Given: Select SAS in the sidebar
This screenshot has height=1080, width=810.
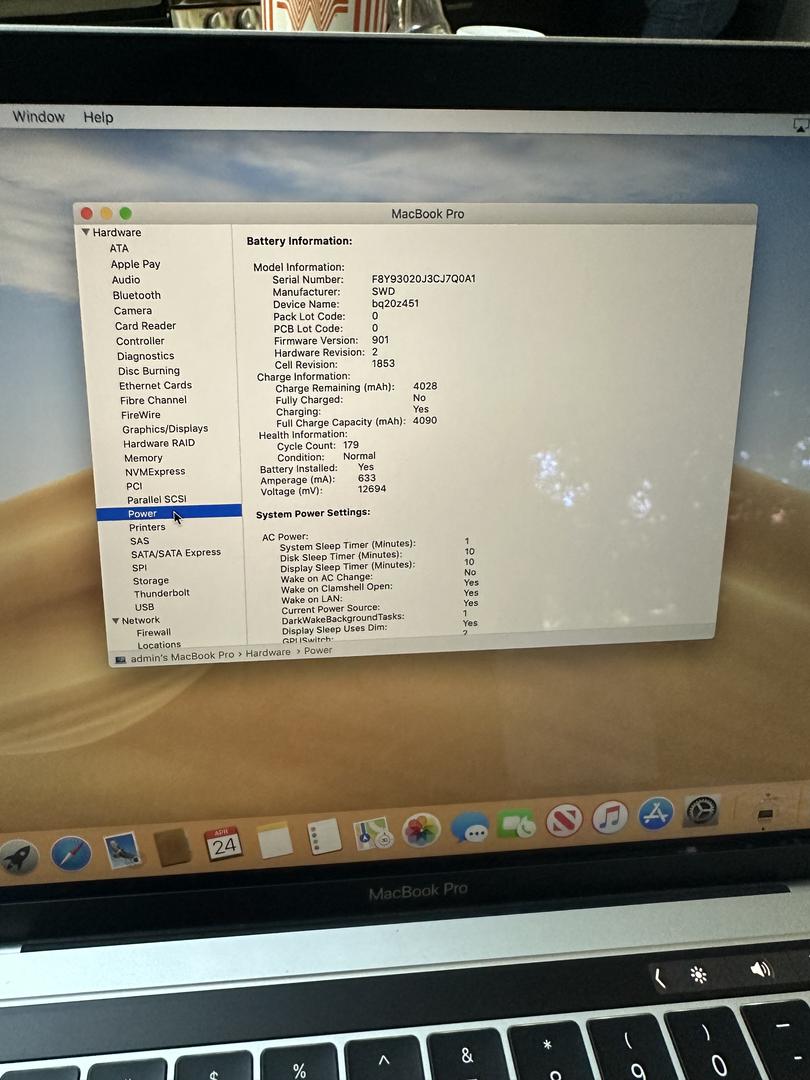Looking at the screenshot, I should coord(139,541).
